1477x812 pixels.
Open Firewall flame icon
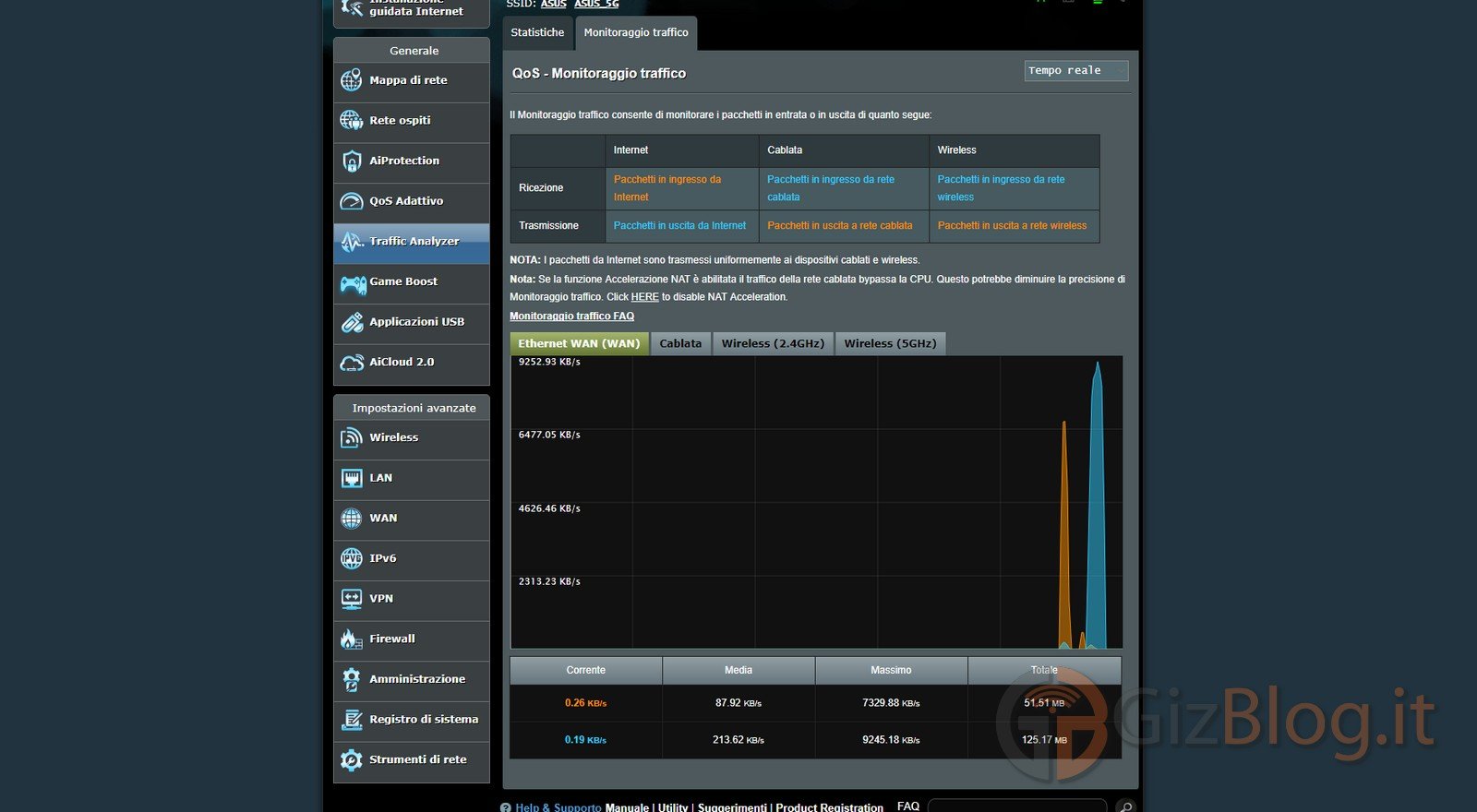click(x=352, y=639)
